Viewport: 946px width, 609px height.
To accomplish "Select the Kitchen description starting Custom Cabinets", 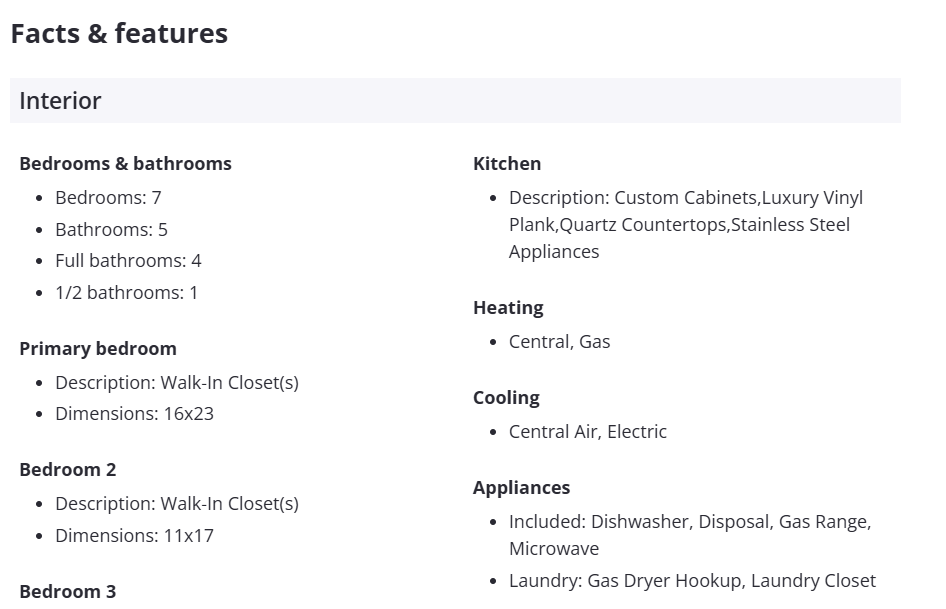I will (x=685, y=225).
